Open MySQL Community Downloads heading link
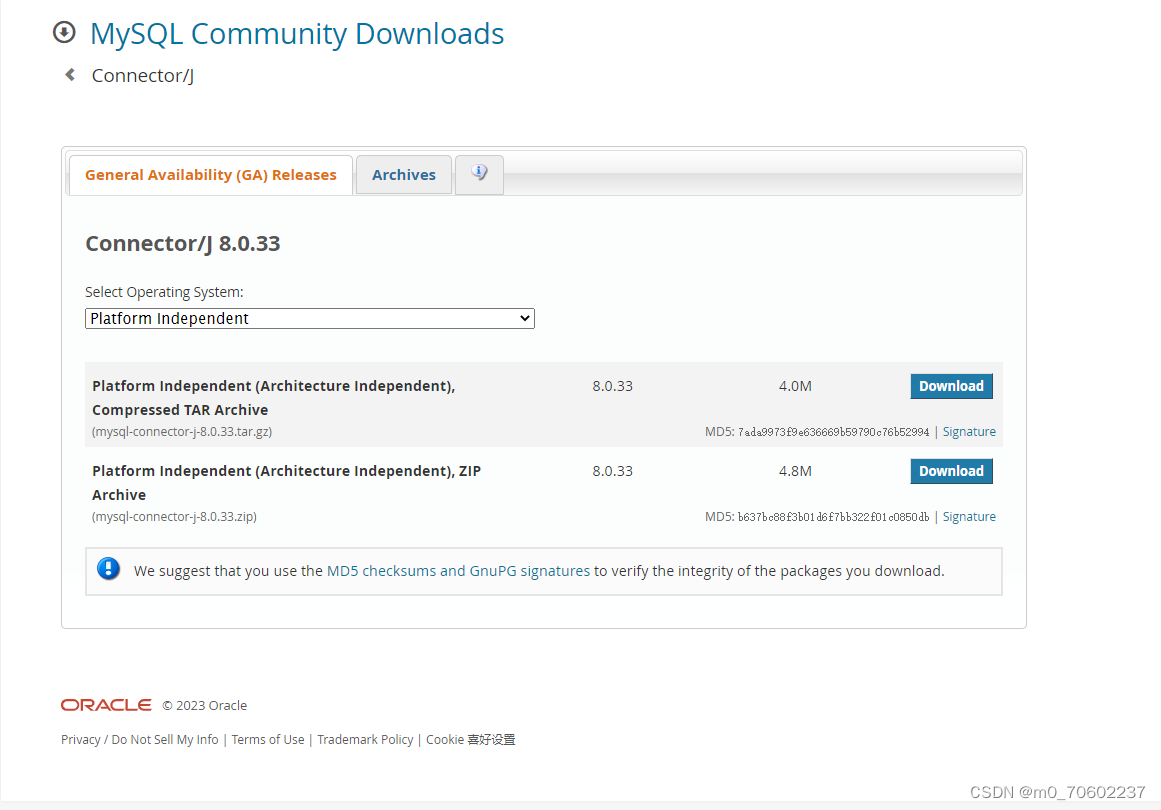1161x810 pixels. pyautogui.click(x=297, y=33)
